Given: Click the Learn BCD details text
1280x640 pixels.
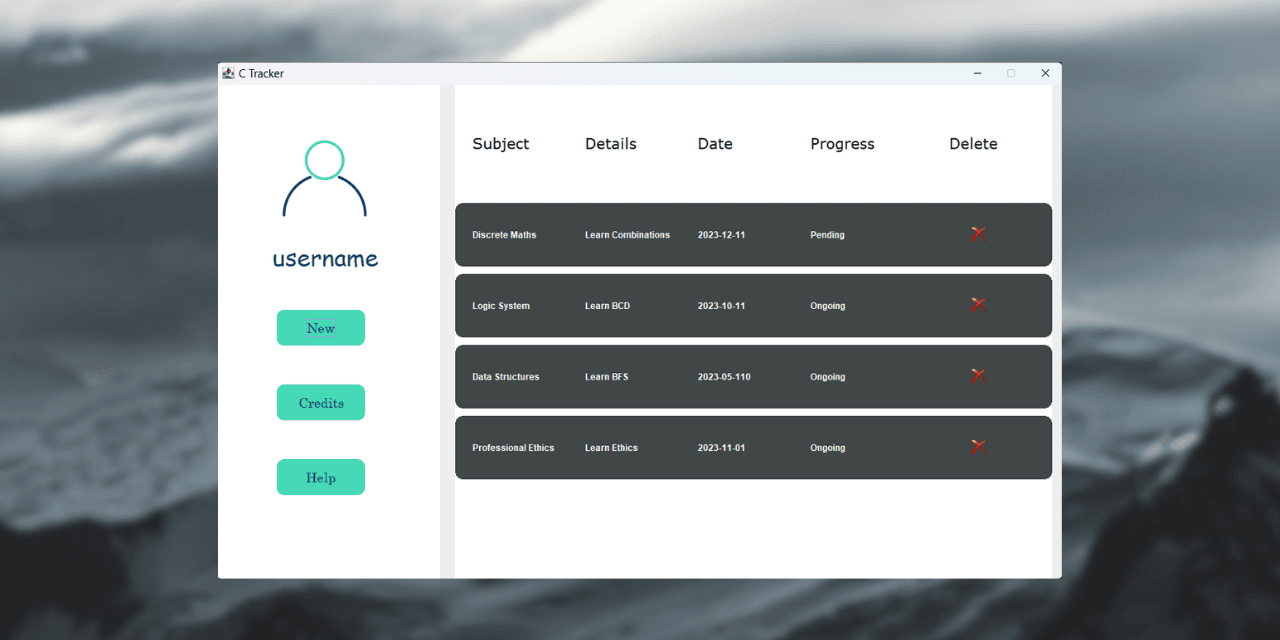Looking at the screenshot, I should click(x=607, y=306).
